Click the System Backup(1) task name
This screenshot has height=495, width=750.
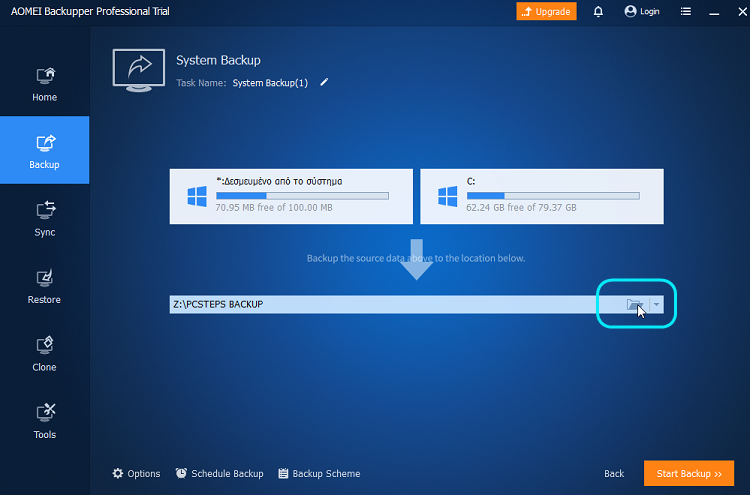270,83
